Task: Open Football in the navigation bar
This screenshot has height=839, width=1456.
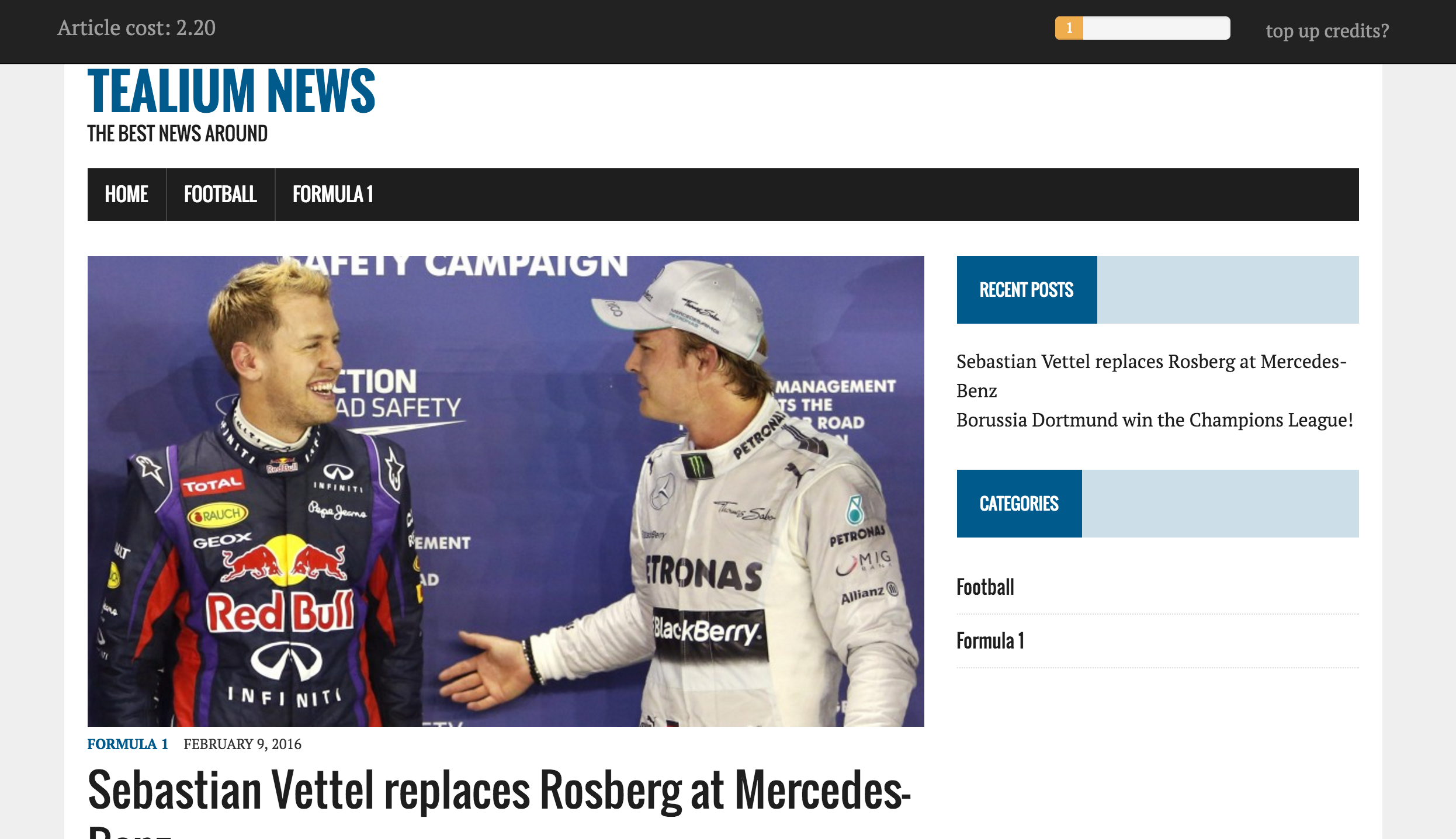Action: click(x=220, y=195)
